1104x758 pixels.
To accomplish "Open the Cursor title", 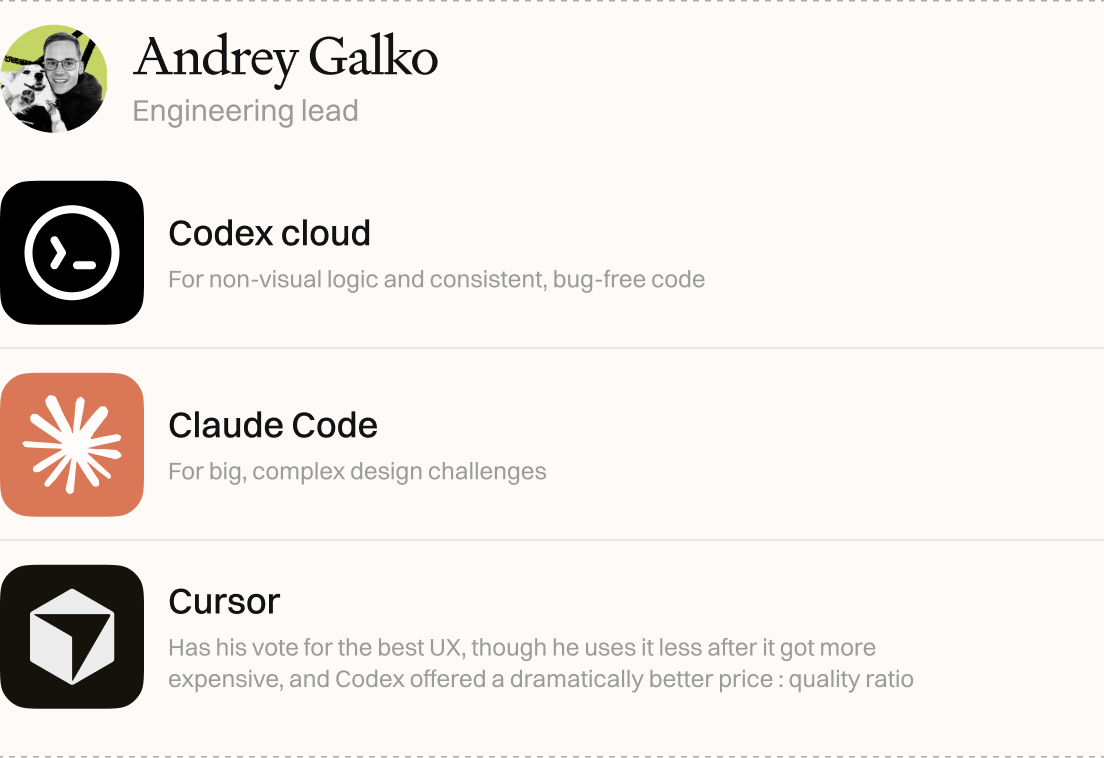I will click(224, 601).
